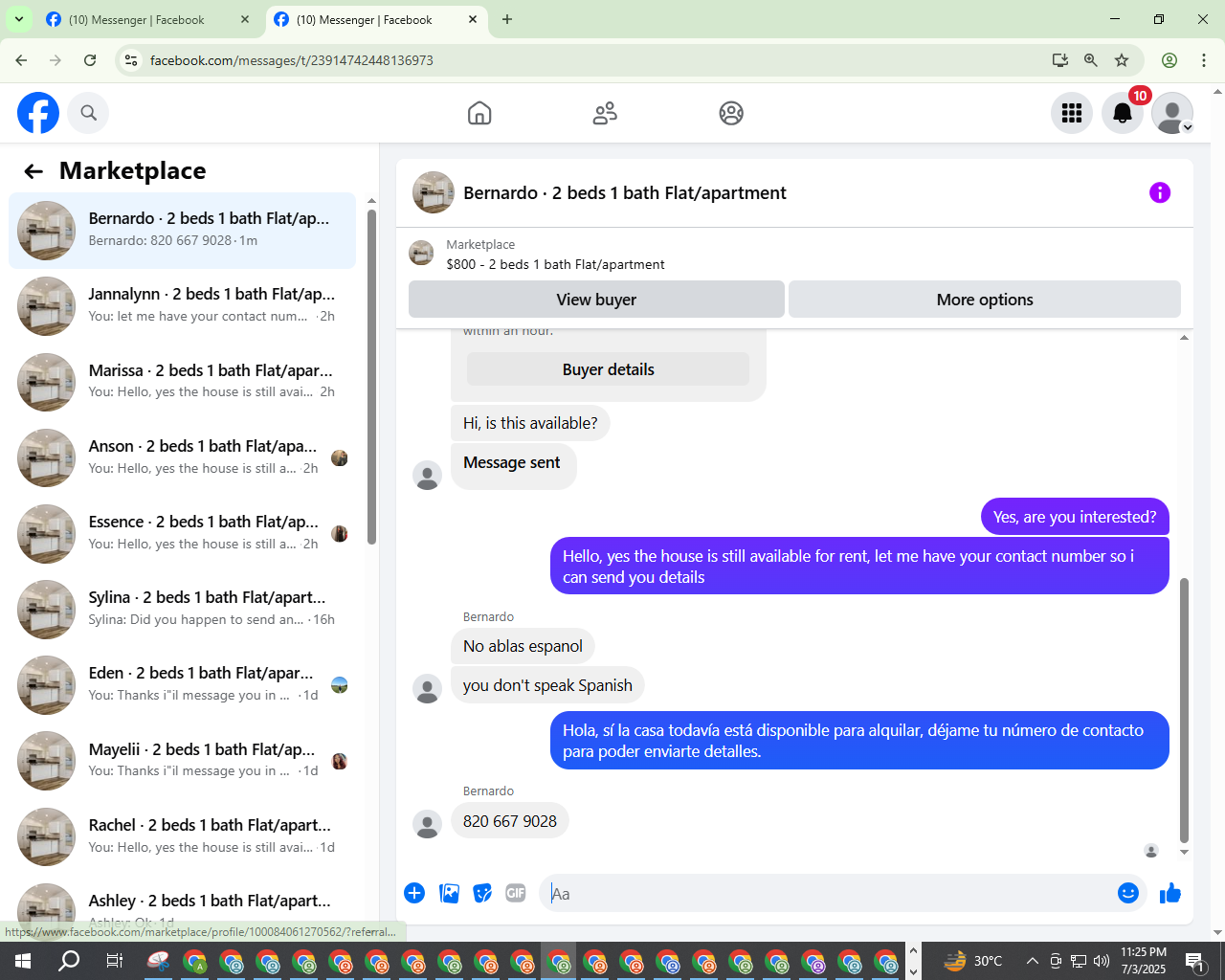Click the install app icon in address bar

[x=1060, y=60]
